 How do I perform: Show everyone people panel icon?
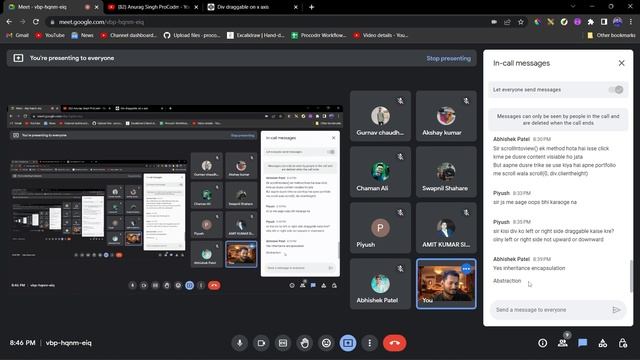point(562,343)
